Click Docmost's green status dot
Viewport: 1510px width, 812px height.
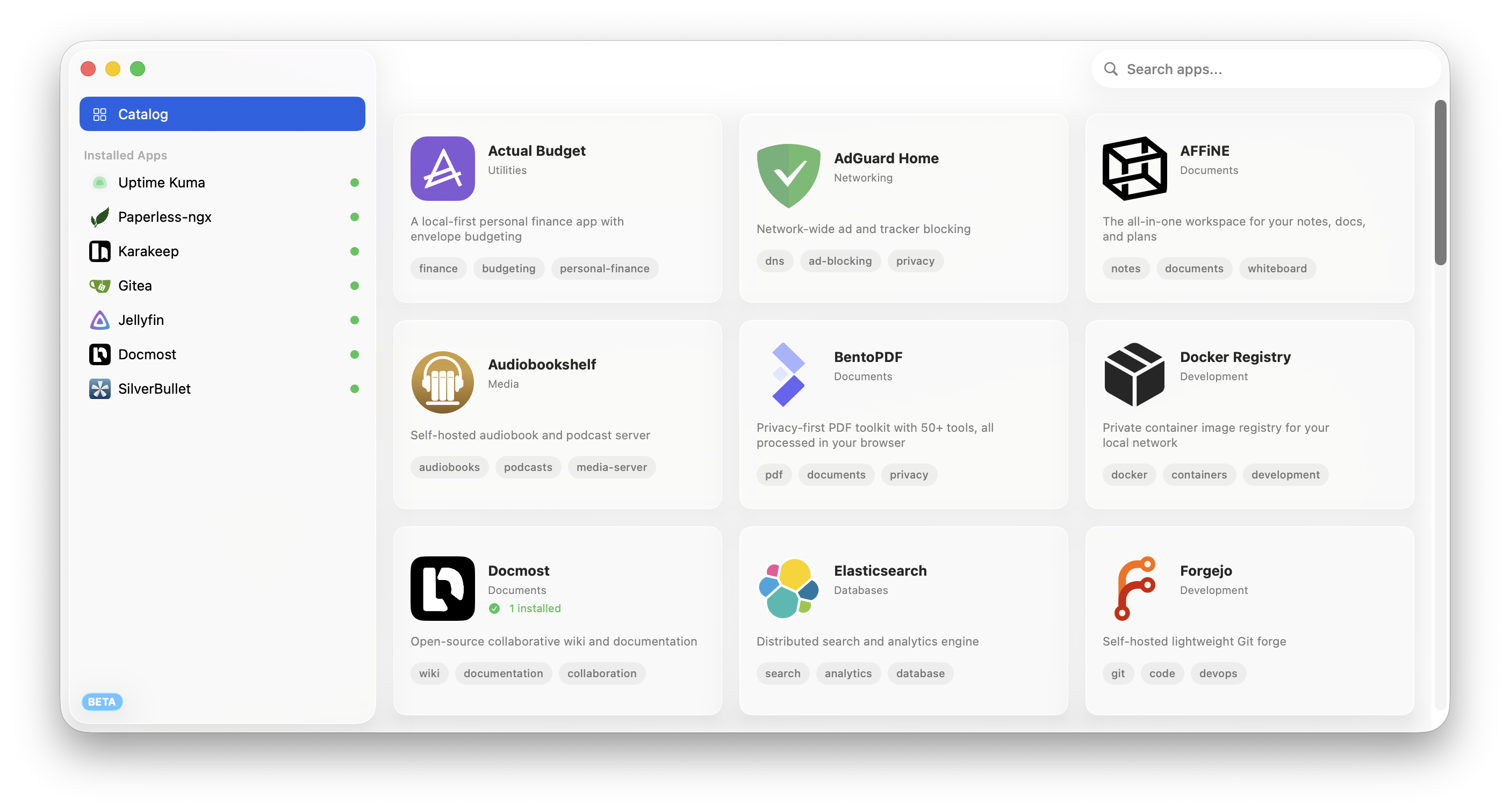point(355,354)
